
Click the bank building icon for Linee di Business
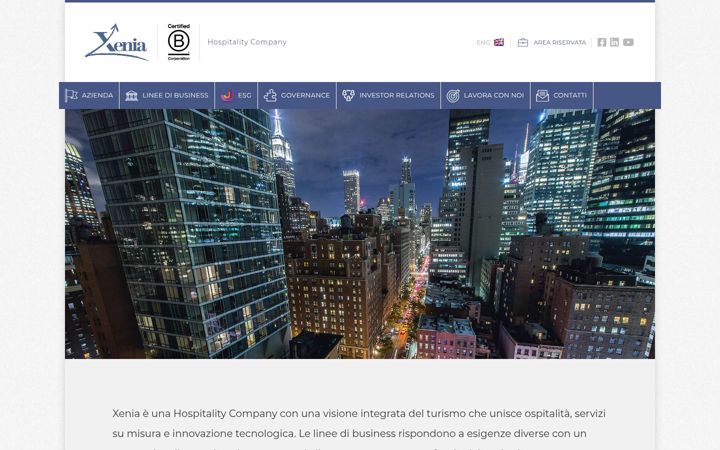click(131, 96)
